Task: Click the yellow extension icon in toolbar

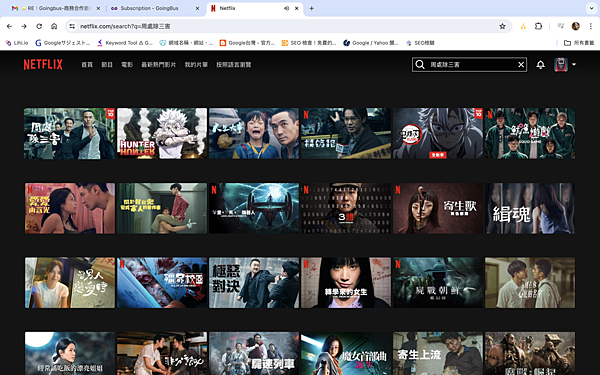Action: (523, 26)
